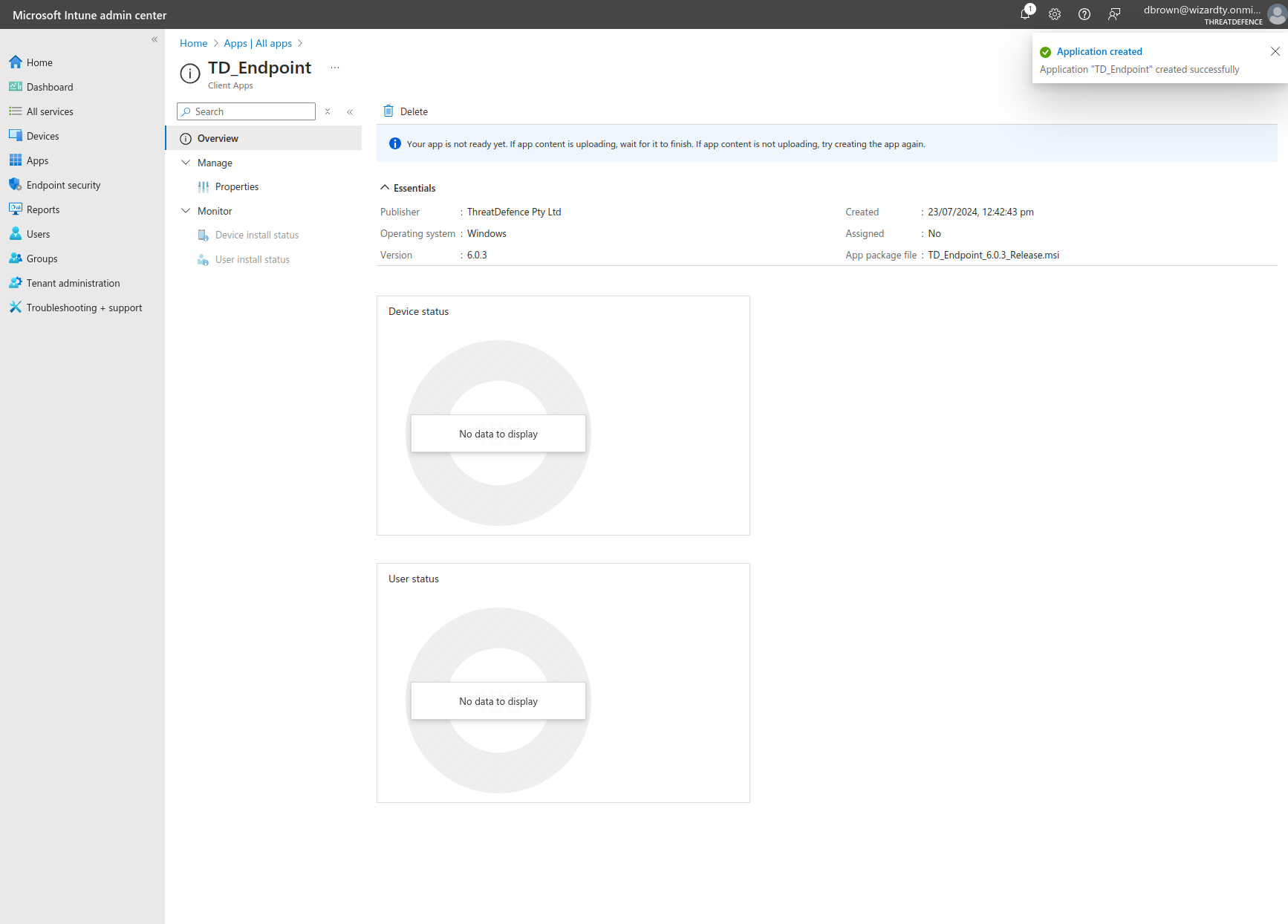This screenshot has width=1288, height=924.
Task: Click the Troubleshooting + support icon
Action: (x=16, y=308)
